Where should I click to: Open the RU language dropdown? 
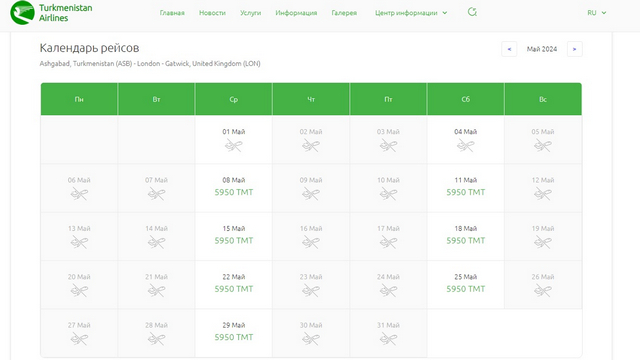[x=597, y=13]
